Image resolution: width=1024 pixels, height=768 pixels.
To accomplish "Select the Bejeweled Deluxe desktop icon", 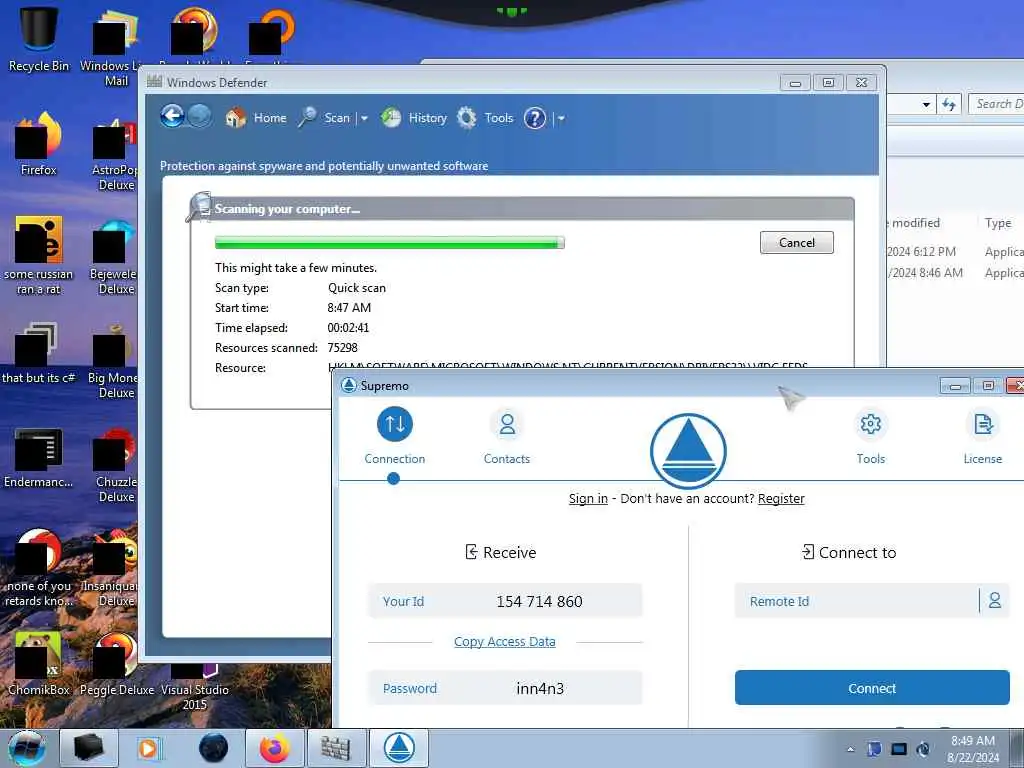I will coord(114,257).
